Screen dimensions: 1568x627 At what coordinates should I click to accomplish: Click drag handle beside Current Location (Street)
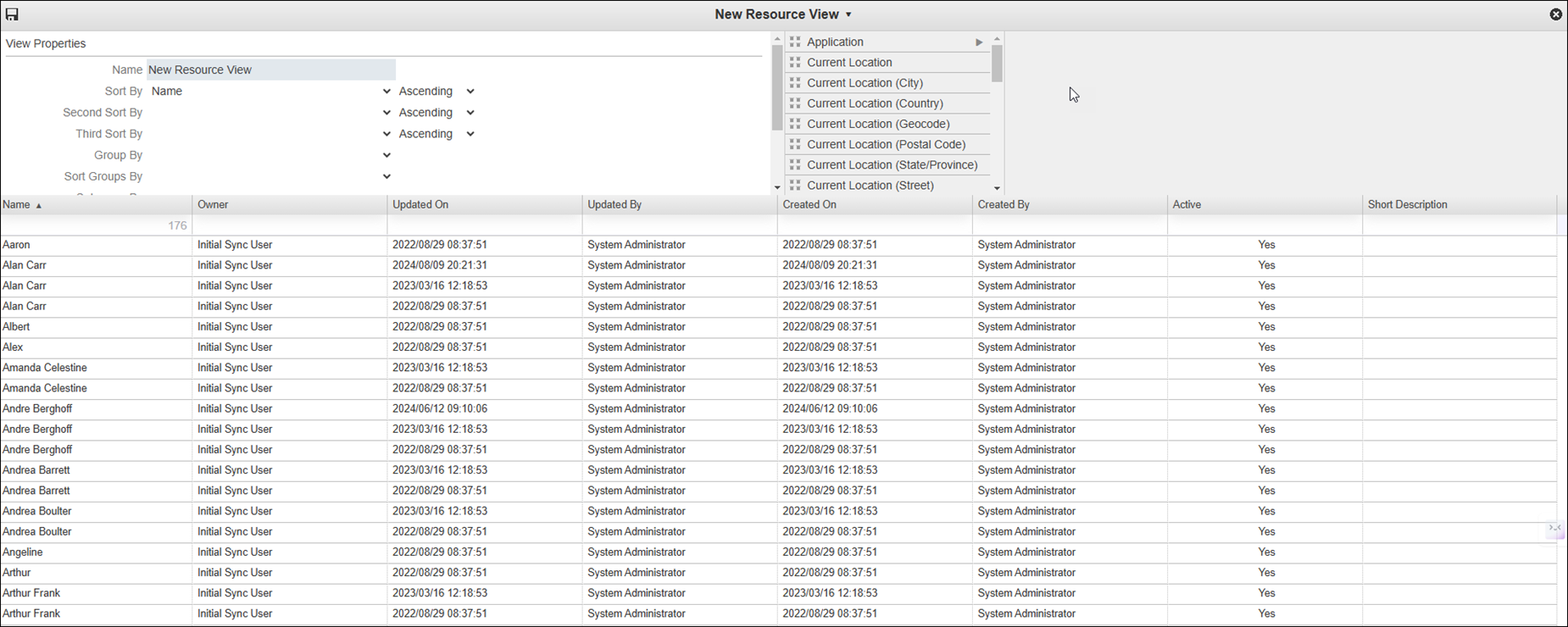795,185
